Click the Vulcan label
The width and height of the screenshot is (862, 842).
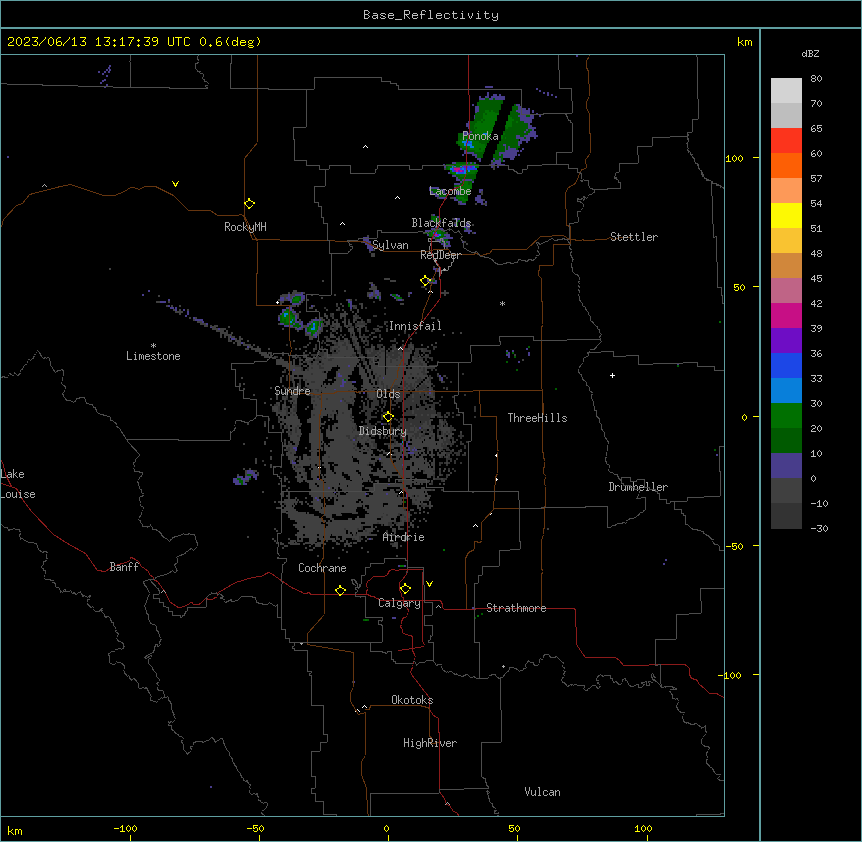[x=542, y=792]
